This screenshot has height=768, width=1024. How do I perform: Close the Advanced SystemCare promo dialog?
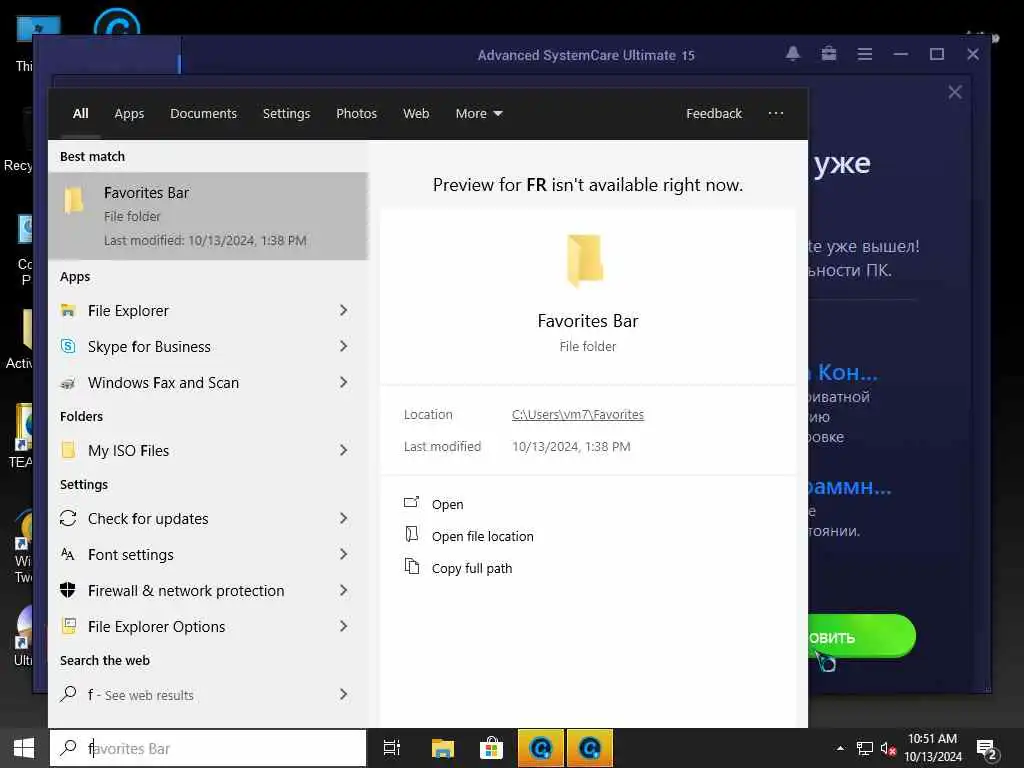(x=955, y=92)
